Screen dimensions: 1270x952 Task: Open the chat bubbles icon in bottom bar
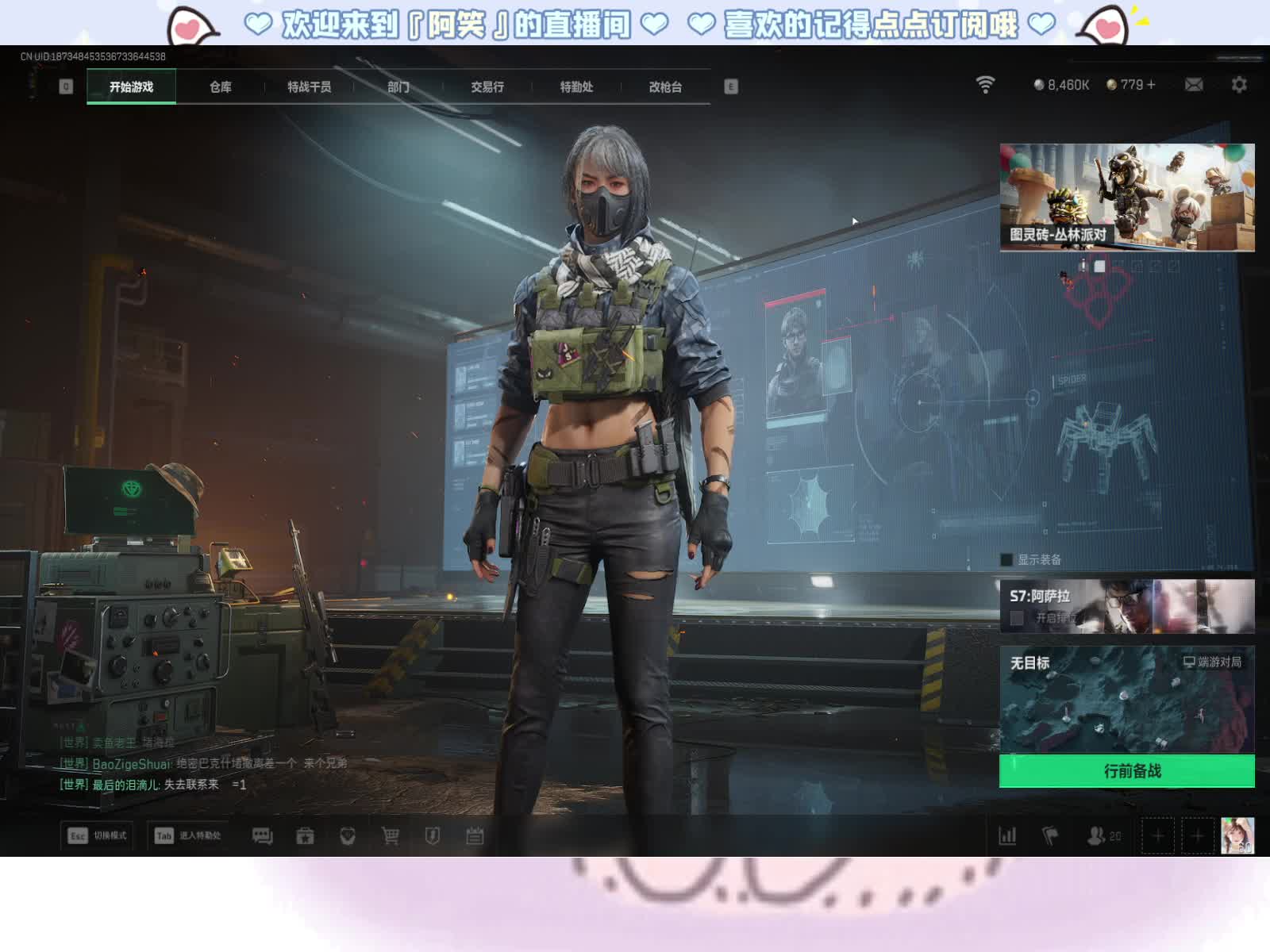tap(262, 835)
